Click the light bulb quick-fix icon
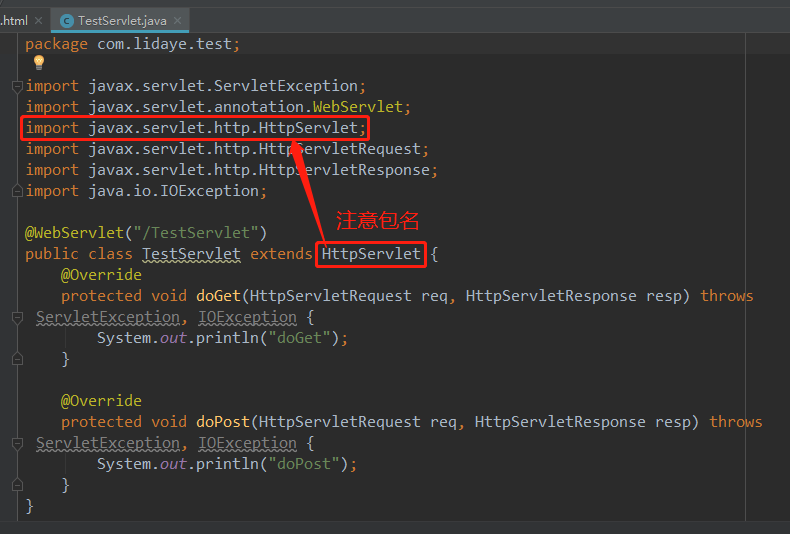The image size is (790, 534). pyautogui.click(x=39, y=62)
